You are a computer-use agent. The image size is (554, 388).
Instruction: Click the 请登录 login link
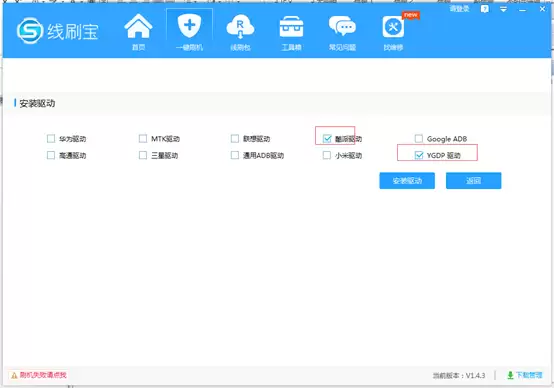click(459, 9)
